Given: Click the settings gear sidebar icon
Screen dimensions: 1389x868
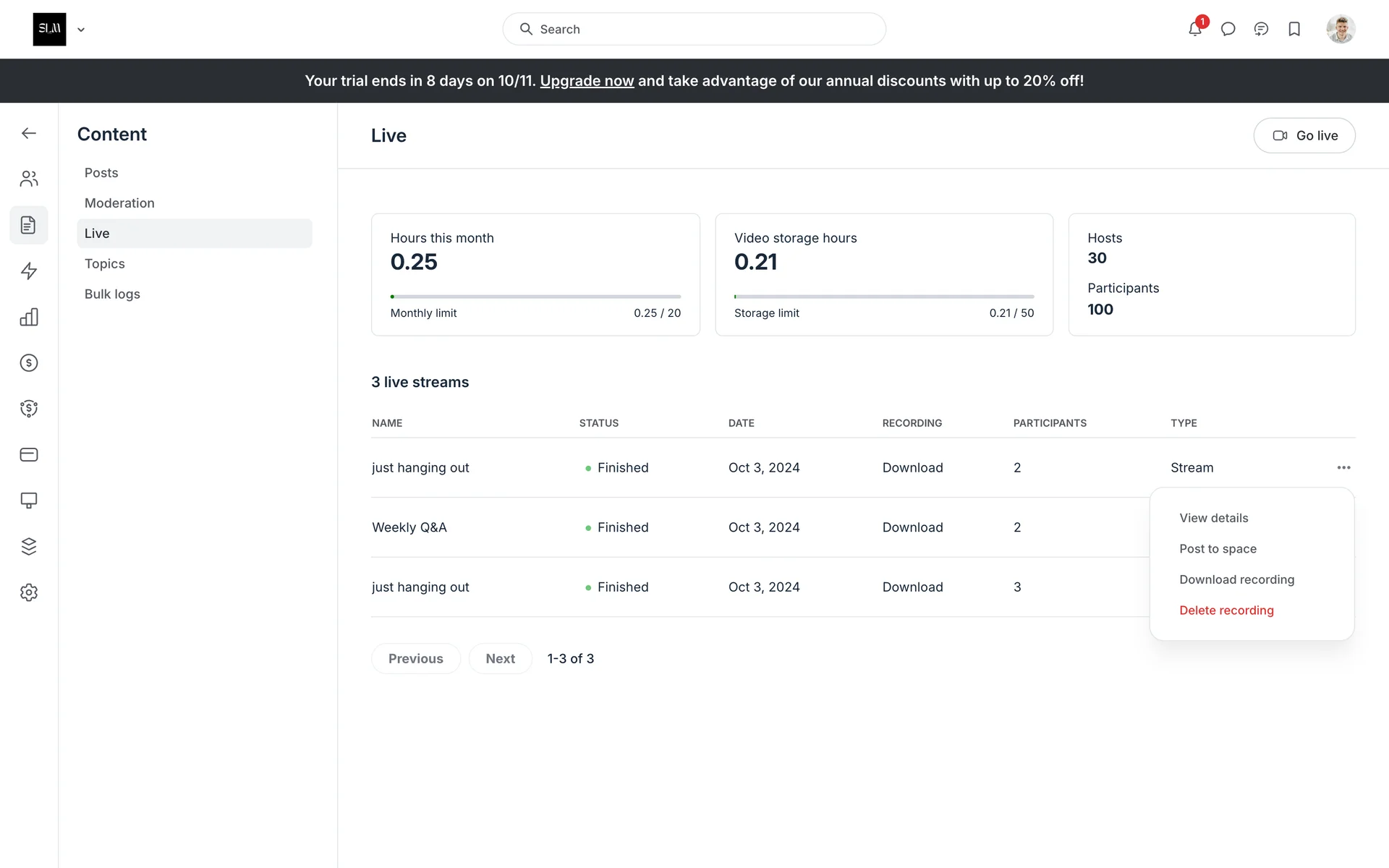Looking at the screenshot, I should (x=29, y=592).
